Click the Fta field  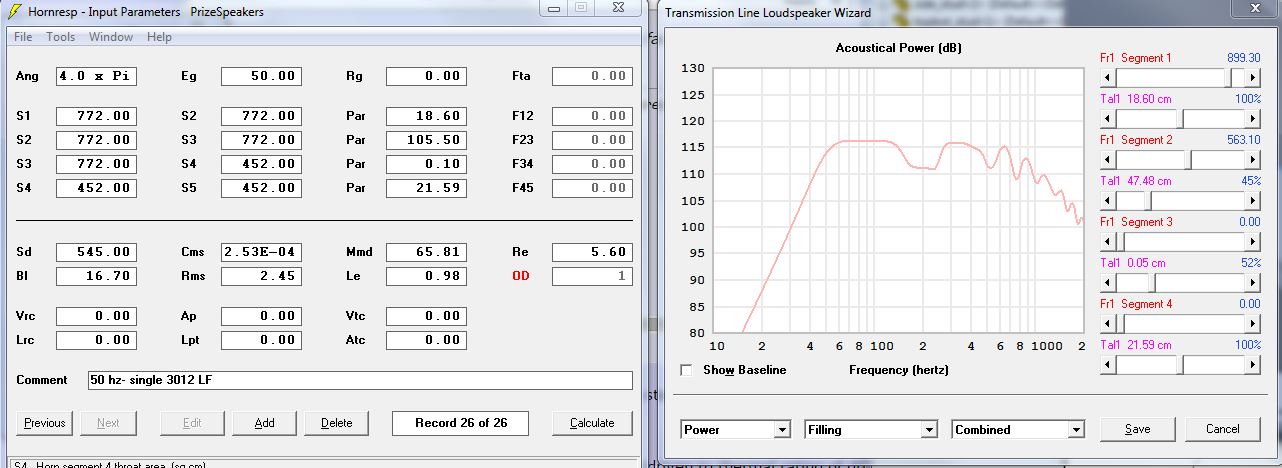[x=592, y=76]
